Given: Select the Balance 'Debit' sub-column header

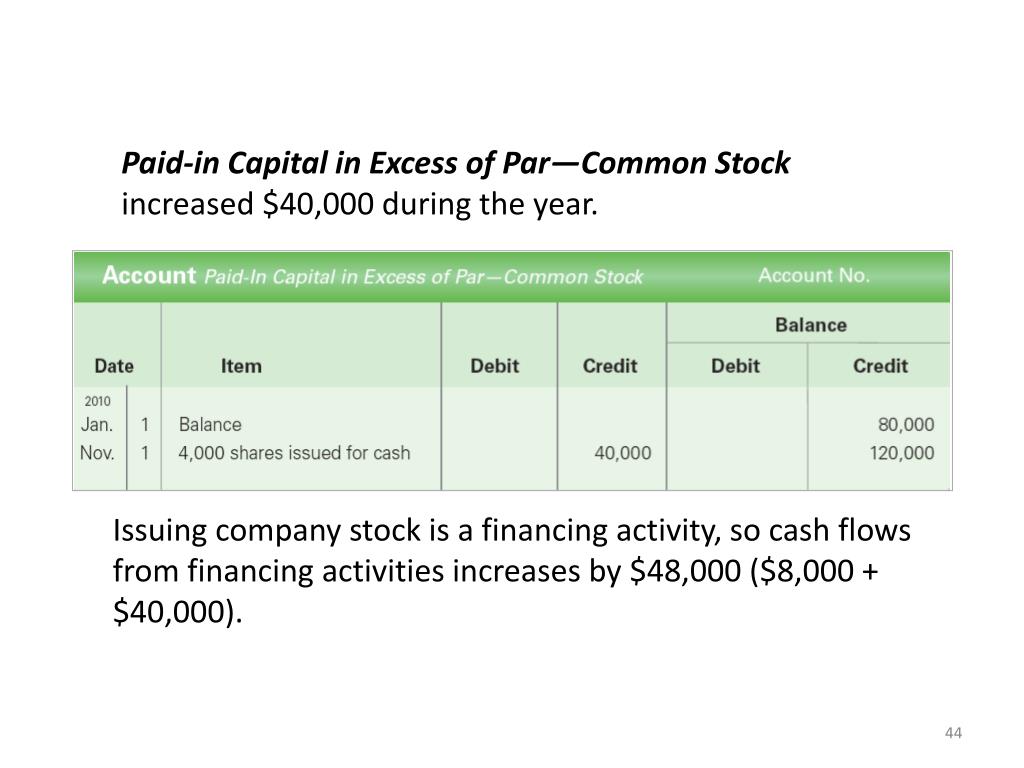Looking at the screenshot, I should click(x=735, y=366).
